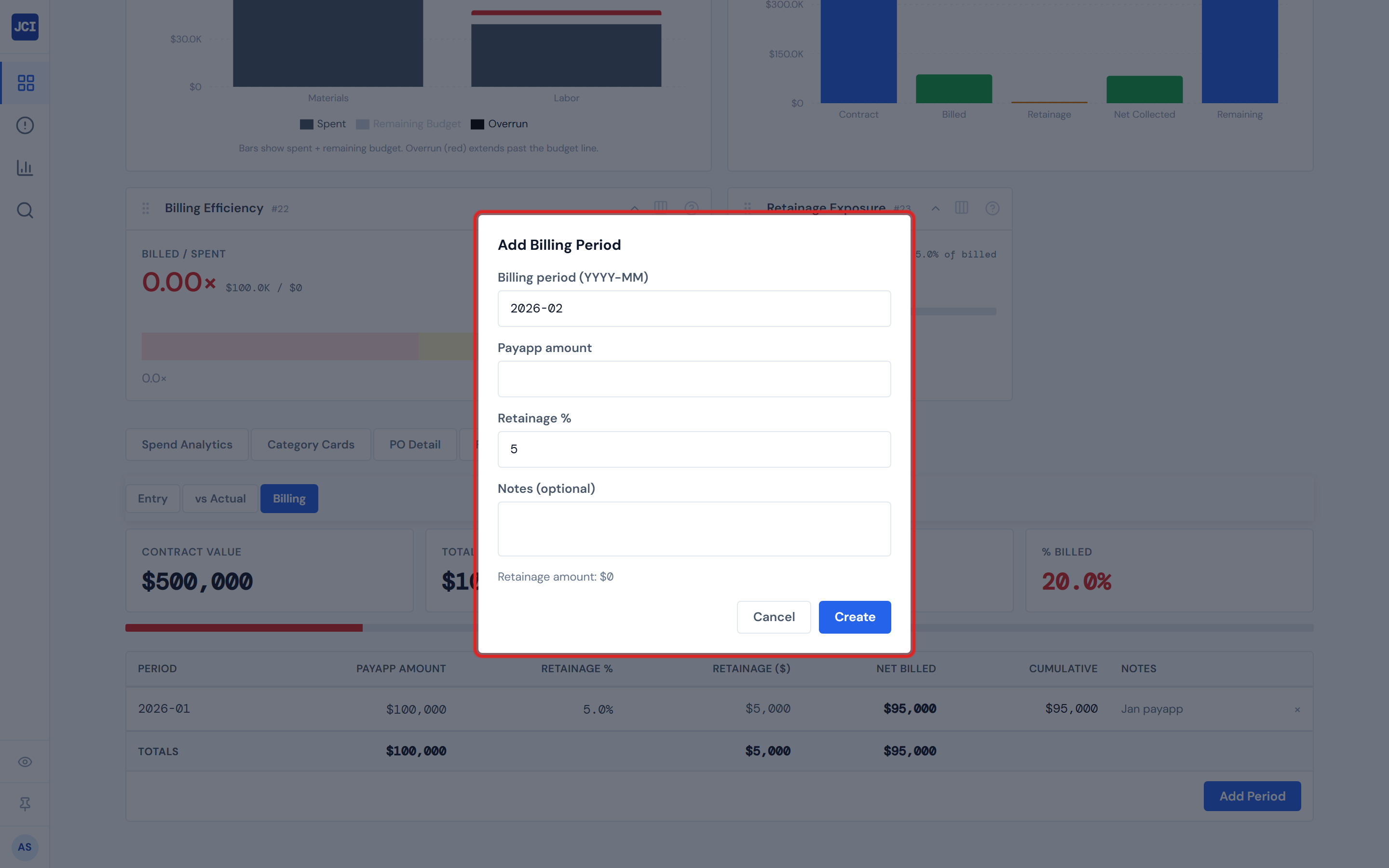Click the Create button in the dialog
Screen dimensions: 1389x868
[x=855, y=617]
